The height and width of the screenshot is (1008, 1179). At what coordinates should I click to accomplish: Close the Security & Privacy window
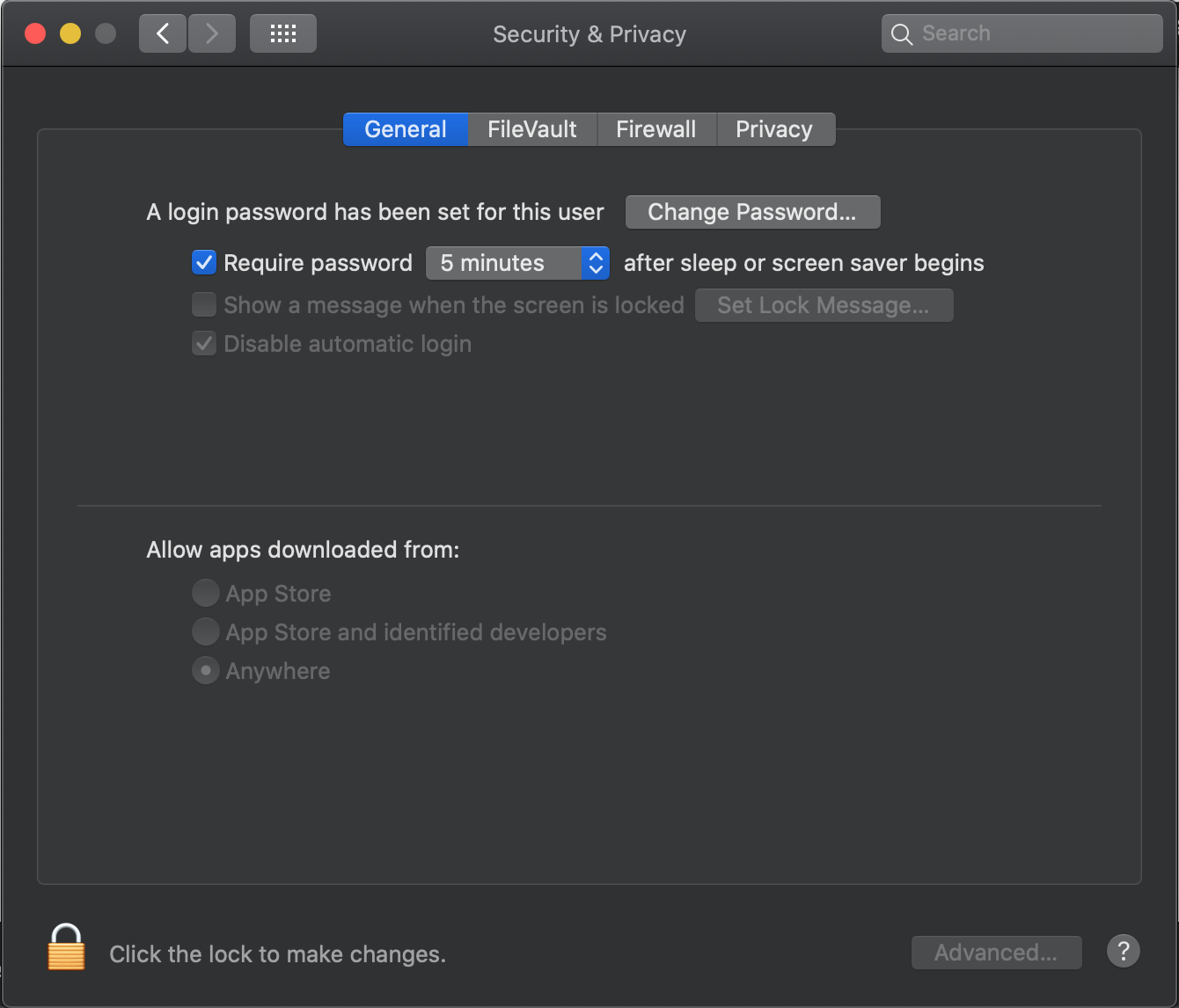pyautogui.click(x=35, y=33)
